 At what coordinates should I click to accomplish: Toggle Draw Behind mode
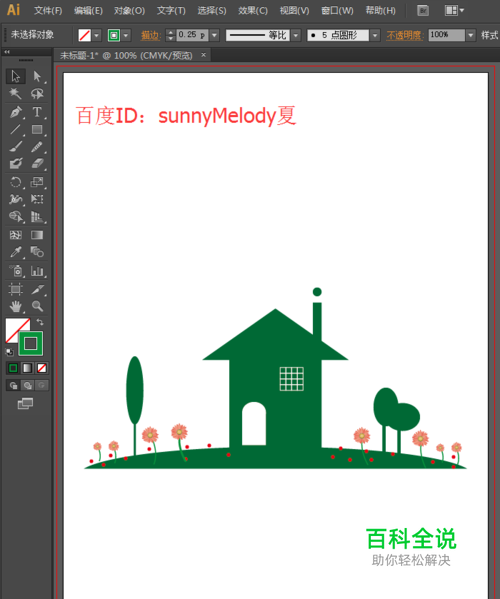coord(28,385)
